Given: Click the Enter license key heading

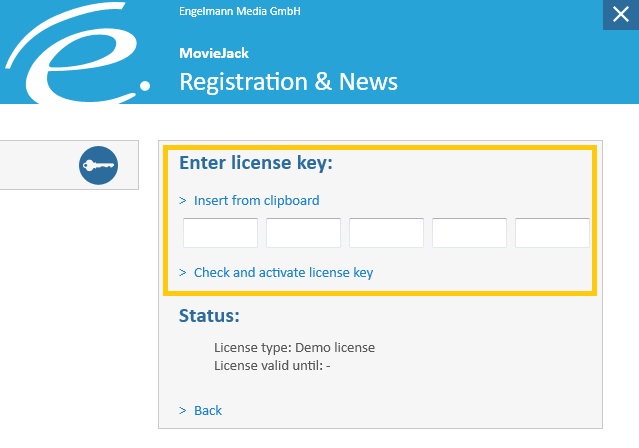Looking at the screenshot, I should coord(256,163).
